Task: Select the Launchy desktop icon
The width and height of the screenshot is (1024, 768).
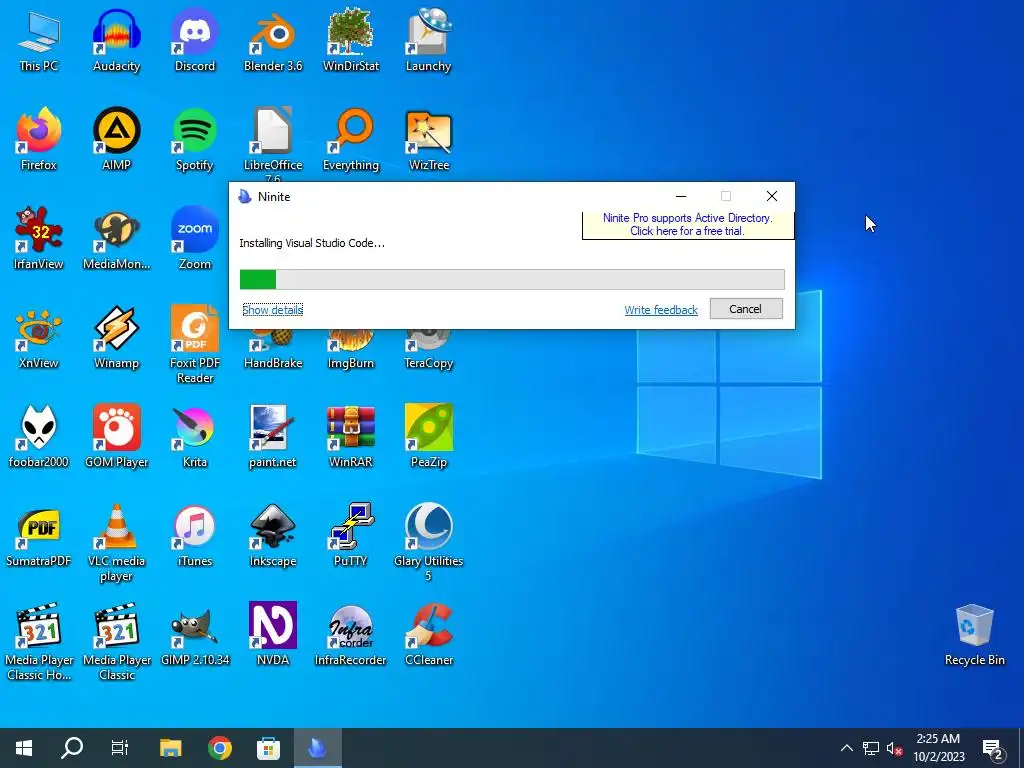Action: [428, 39]
